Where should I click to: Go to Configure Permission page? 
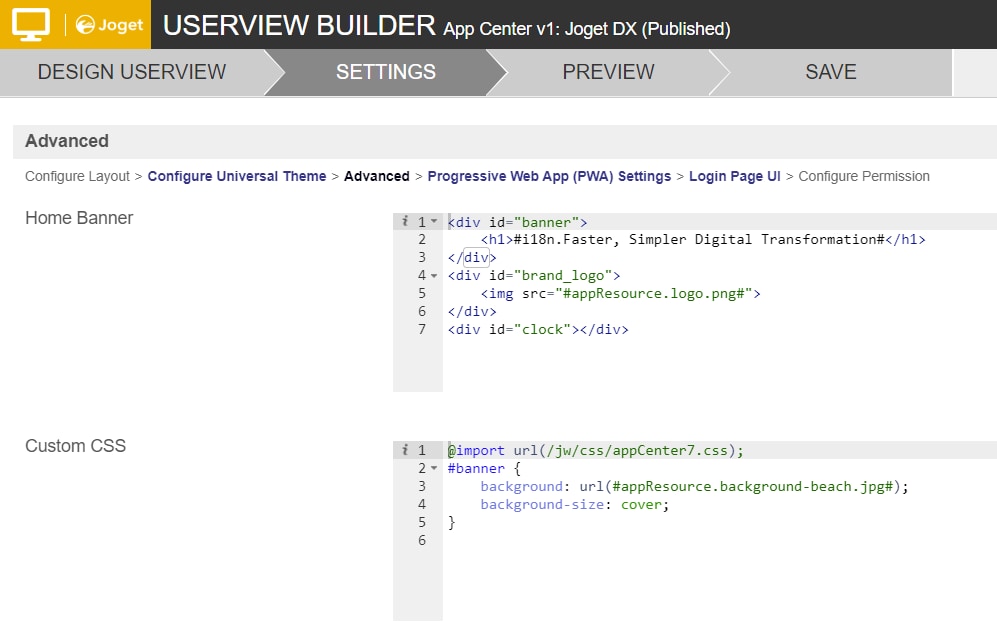click(x=863, y=176)
